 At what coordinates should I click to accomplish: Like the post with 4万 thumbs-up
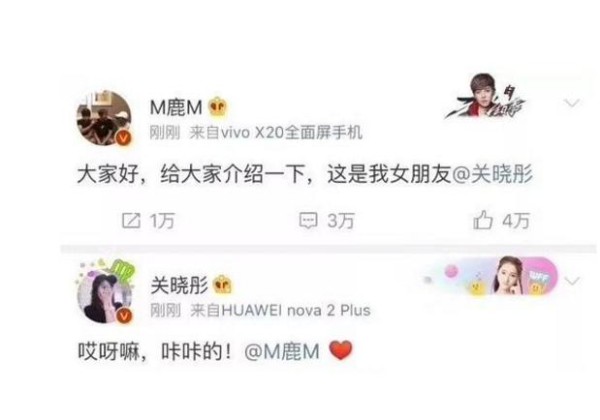click(483, 220)
